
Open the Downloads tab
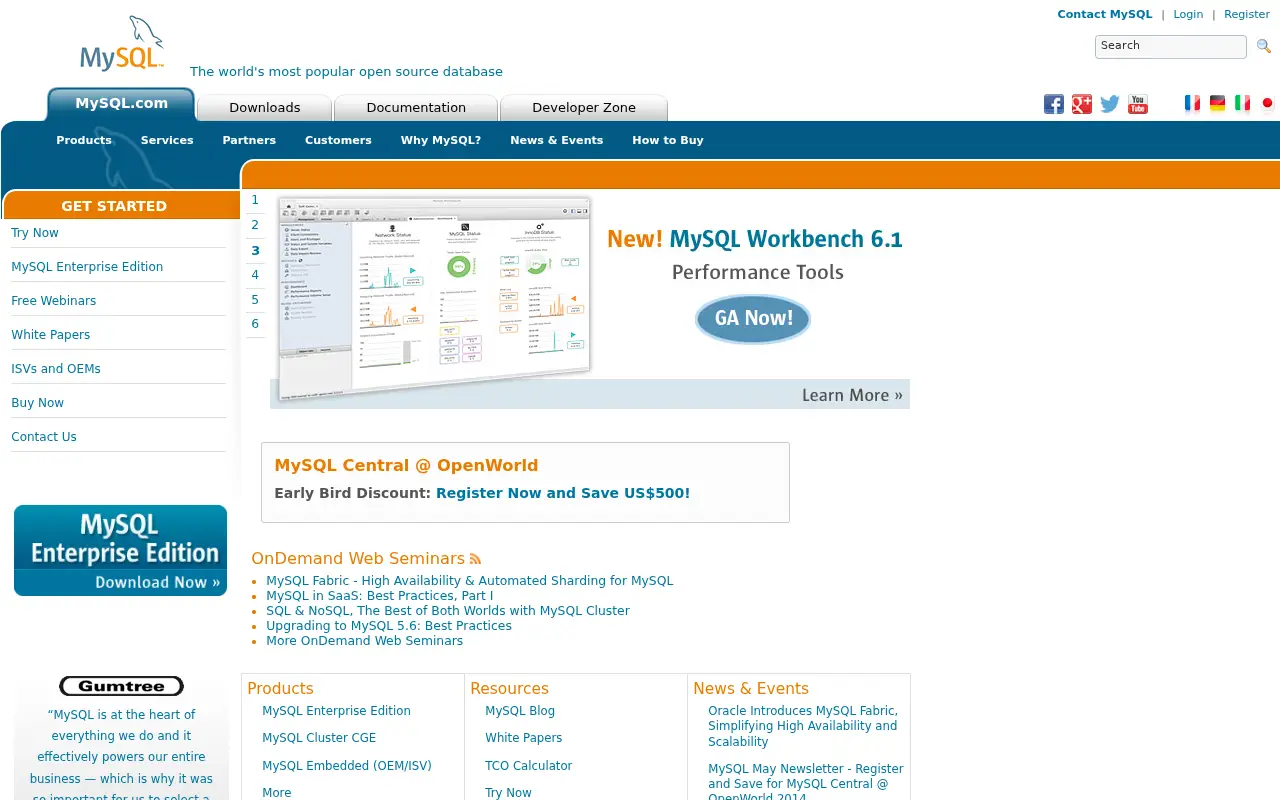[265, 108]
